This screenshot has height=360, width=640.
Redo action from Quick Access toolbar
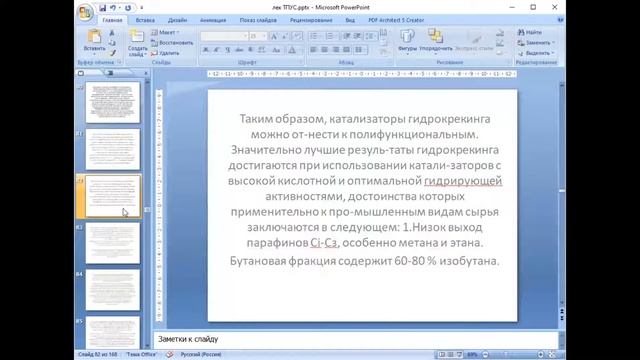click(x=128, y=8)
